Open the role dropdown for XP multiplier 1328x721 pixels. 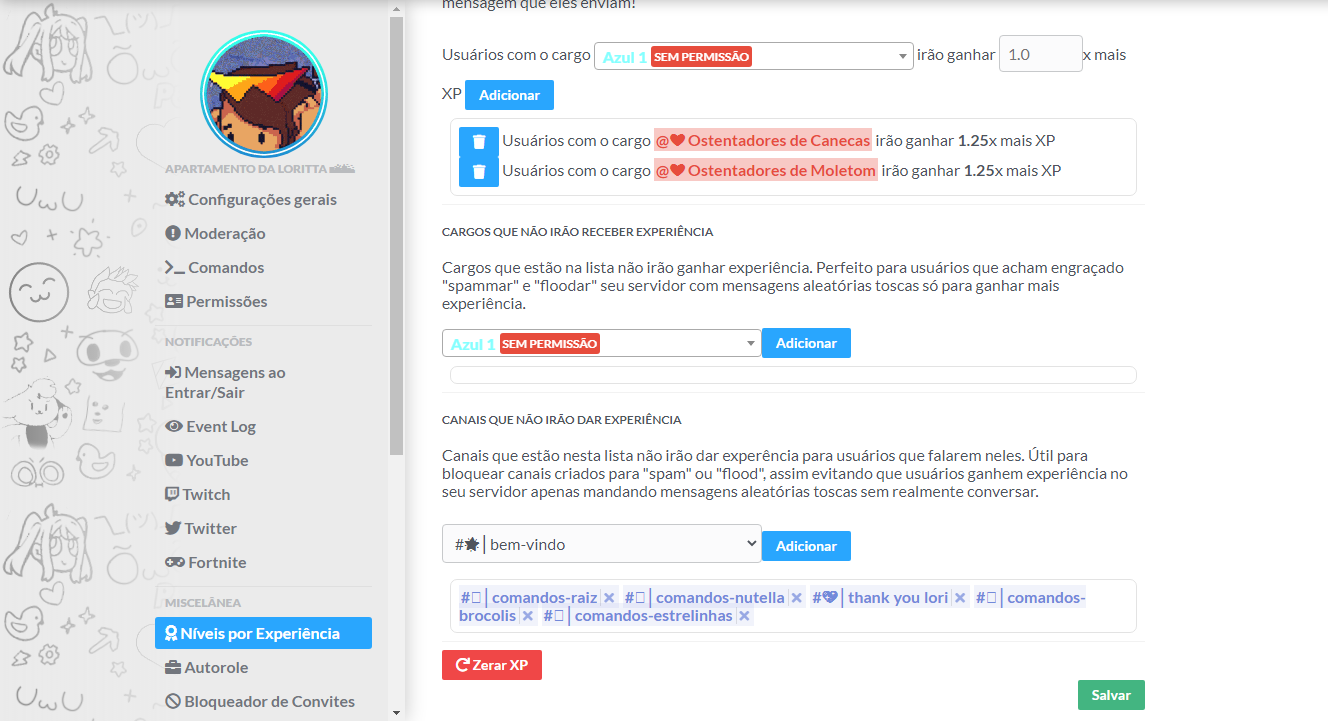click(753, 56)
